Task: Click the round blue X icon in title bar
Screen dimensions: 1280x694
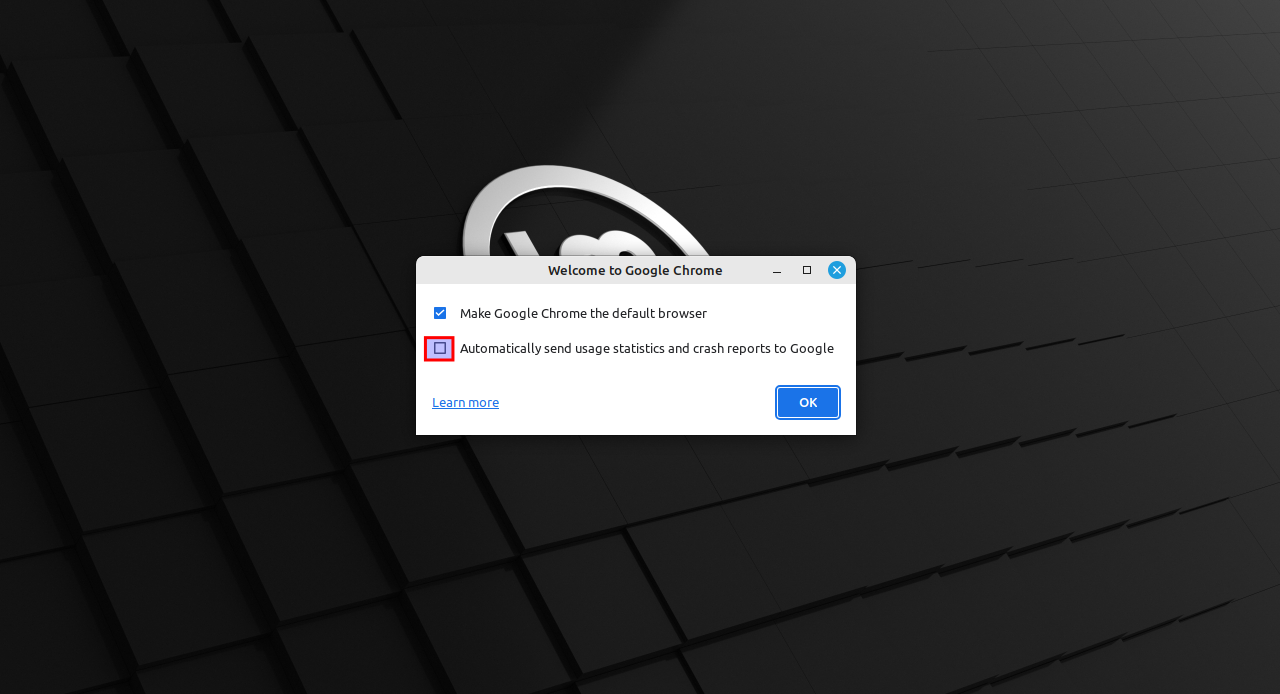Action: (837, 270)
